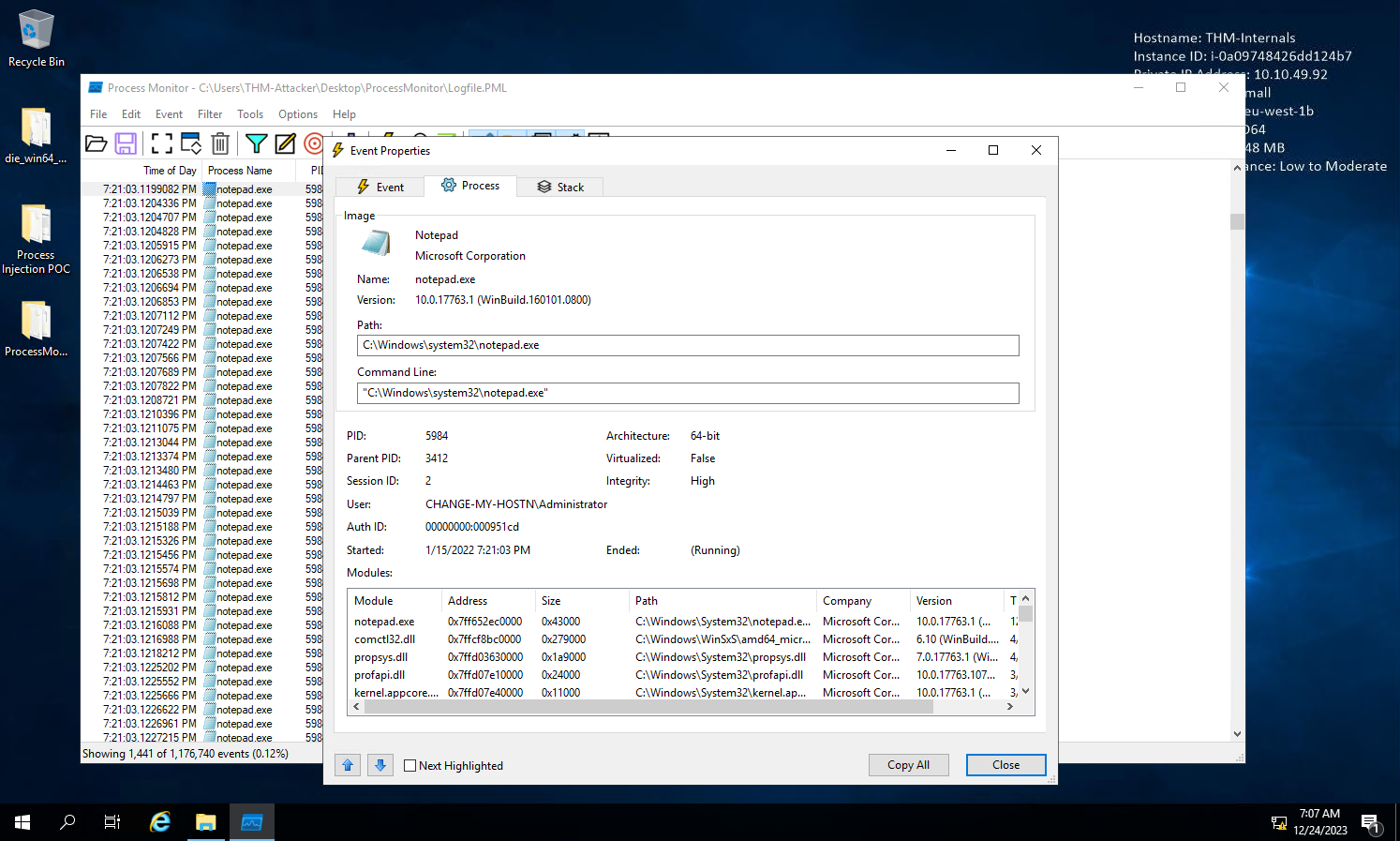The image size is (1400, 841).
Task: Click the Process Monitor taskbar icon
Action: [x=252, y=822]
